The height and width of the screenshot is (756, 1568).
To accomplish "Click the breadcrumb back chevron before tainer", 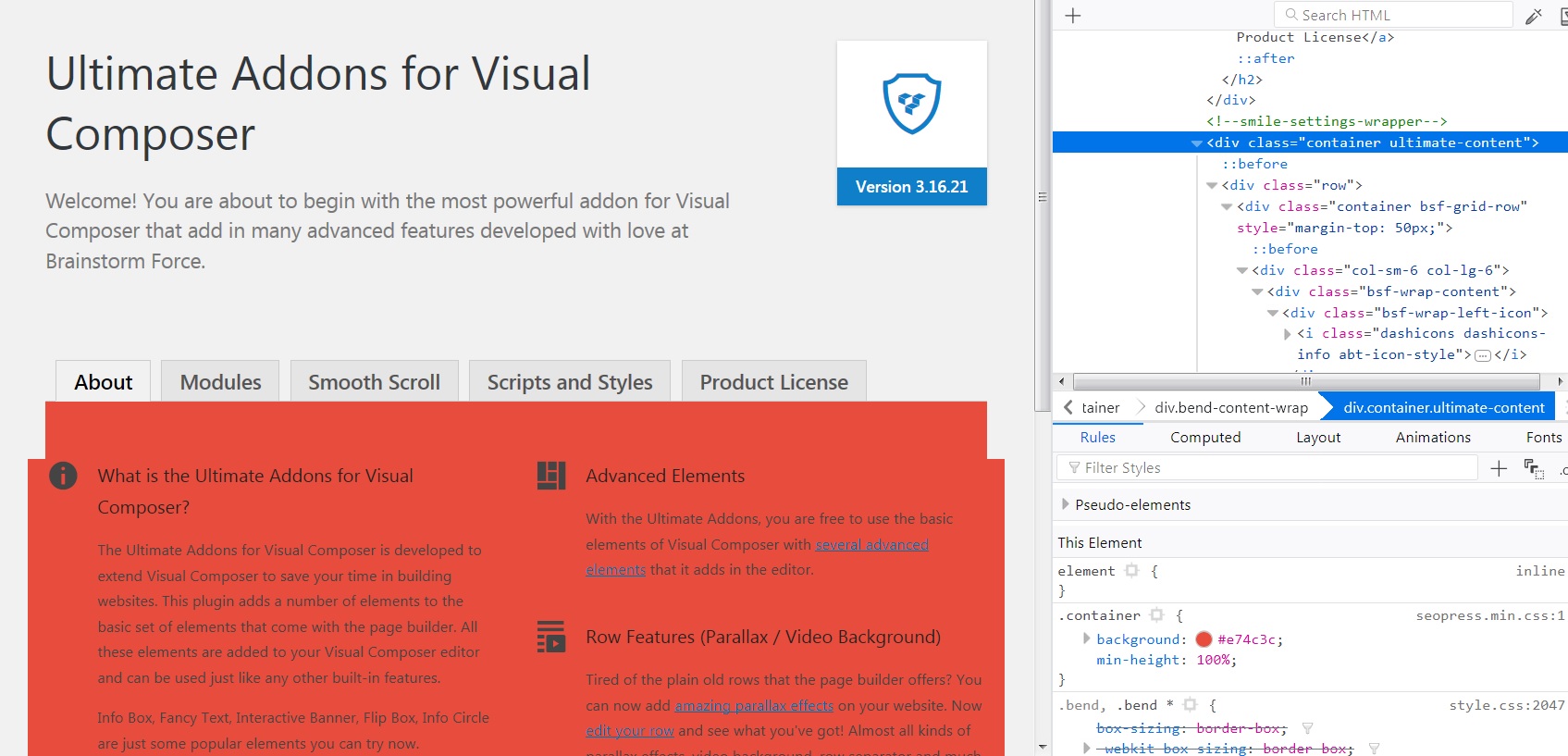I will coord(1068,407).
